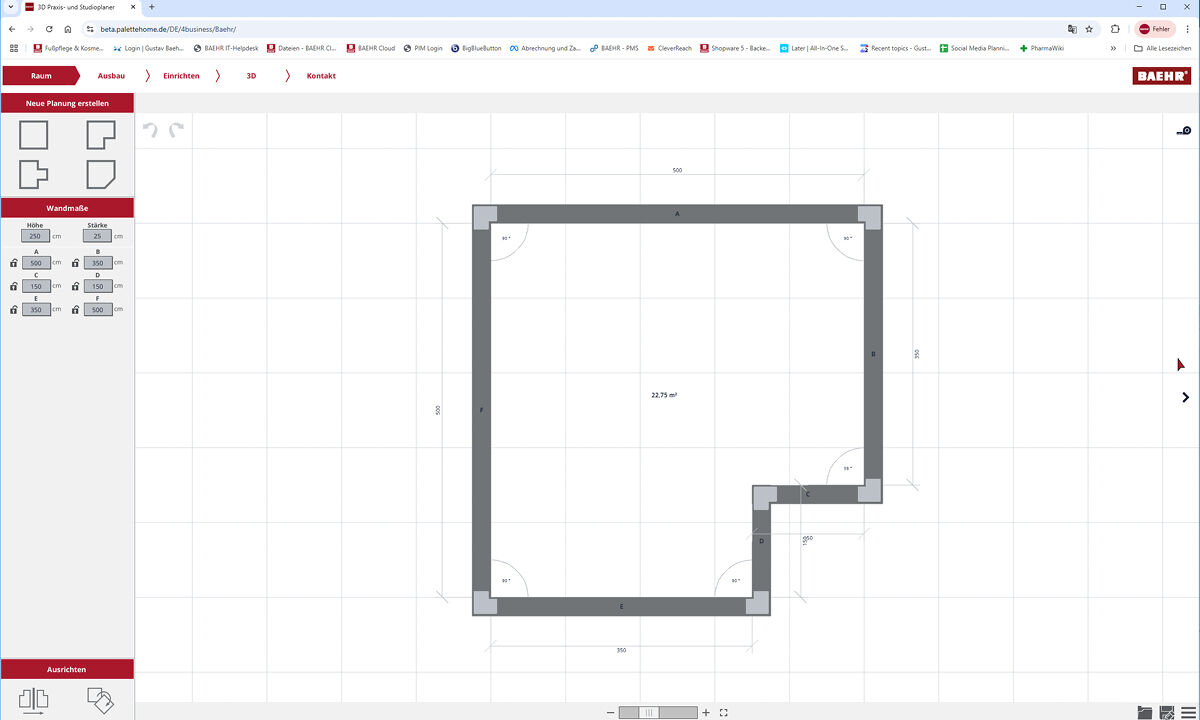Select the square room shape template
1200x720 pixels.
[x=34, y=134]
